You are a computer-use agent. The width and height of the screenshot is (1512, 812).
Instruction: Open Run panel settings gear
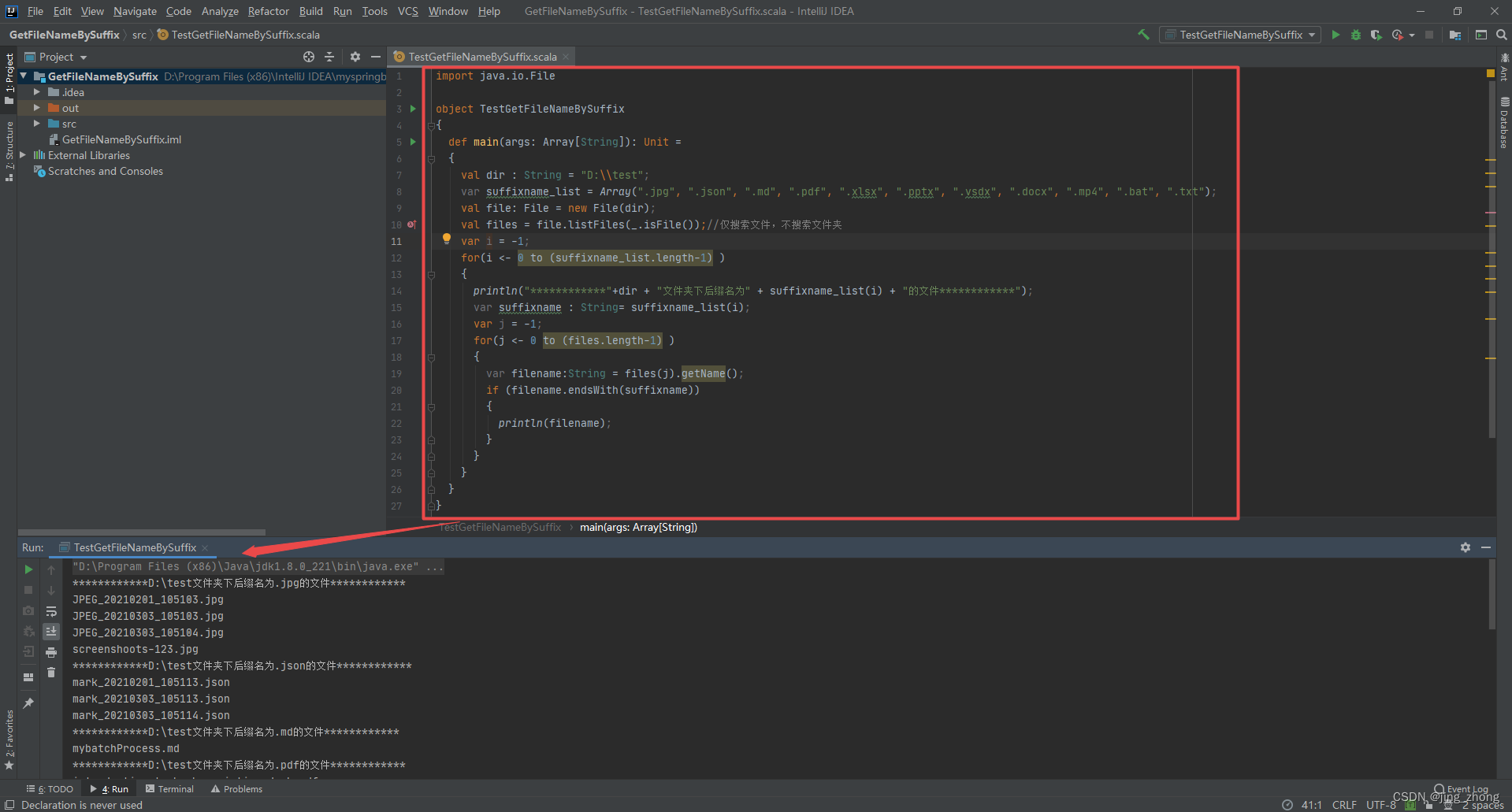click(x=1466, y=547)
